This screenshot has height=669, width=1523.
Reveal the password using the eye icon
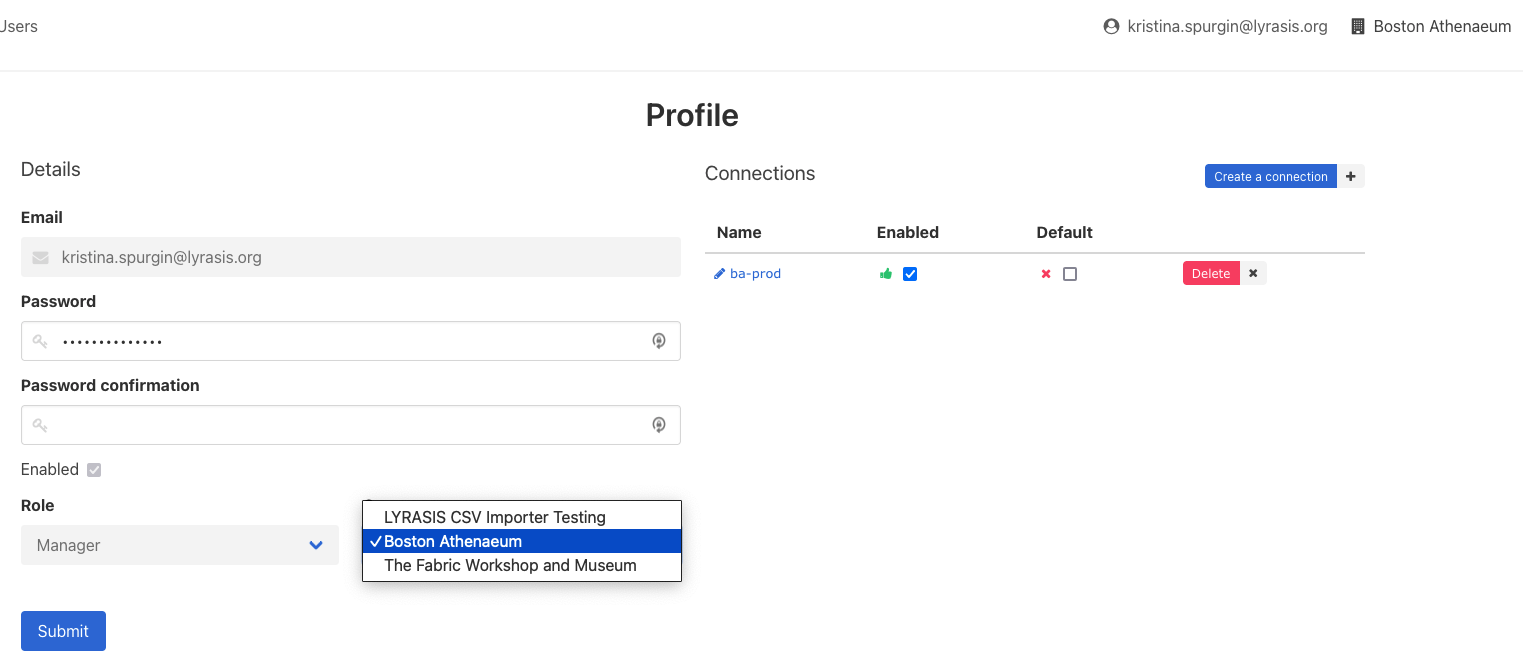[659, 341]
